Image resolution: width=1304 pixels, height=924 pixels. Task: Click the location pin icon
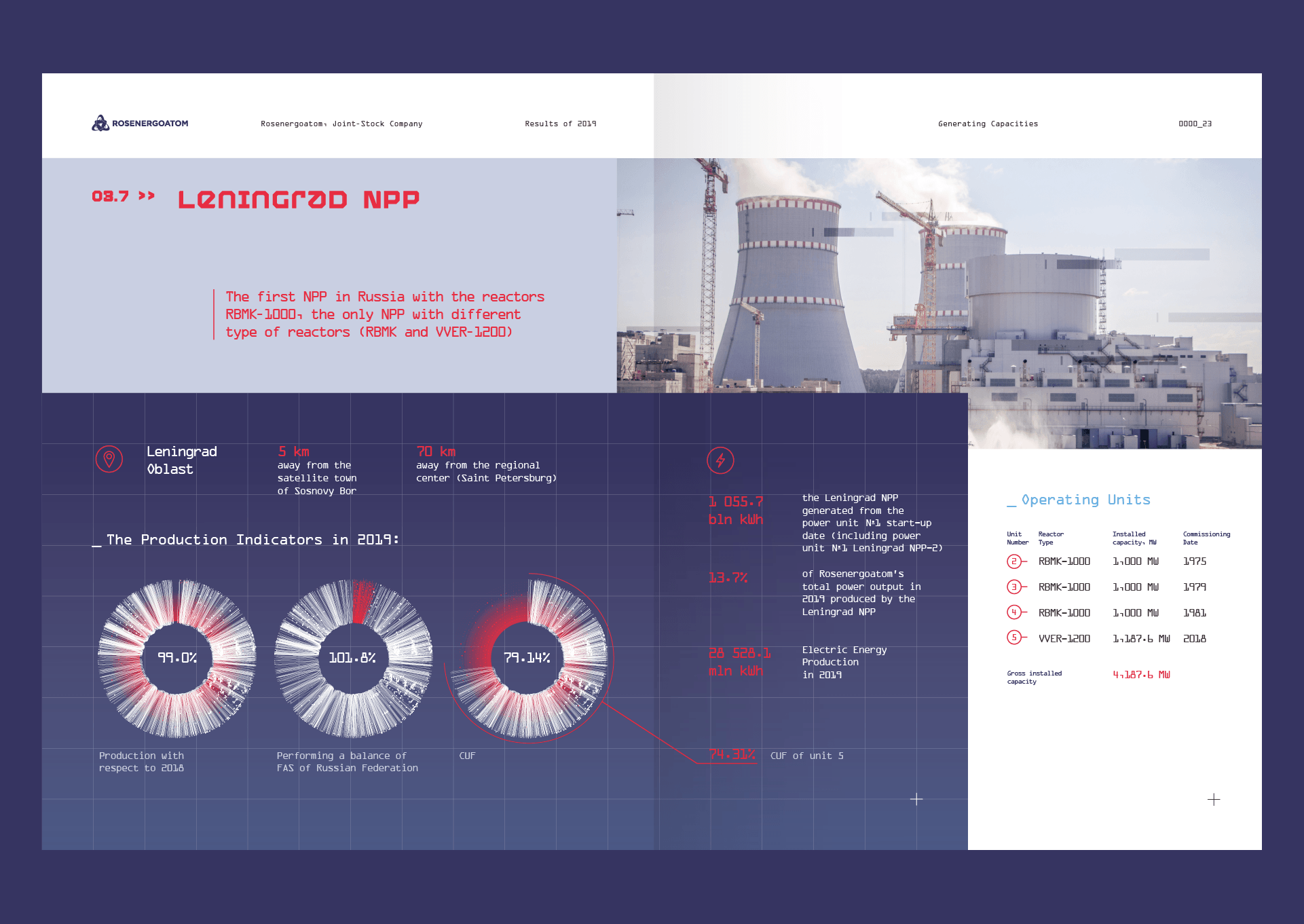(x=109, y=460)
